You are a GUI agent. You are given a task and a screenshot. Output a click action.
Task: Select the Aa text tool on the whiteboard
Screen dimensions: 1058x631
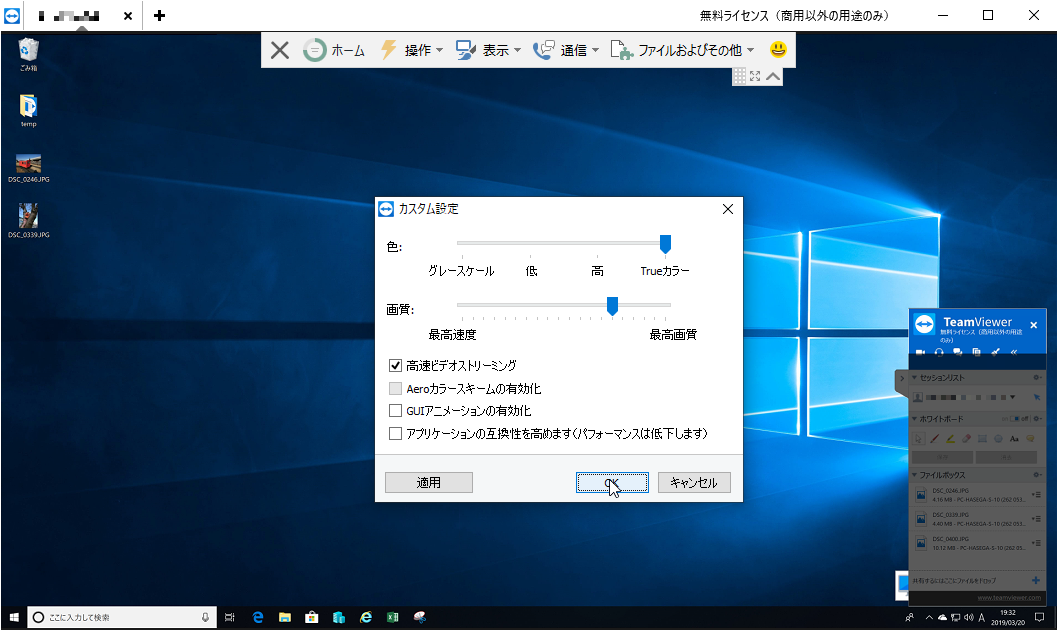(x=1014, y=439)
